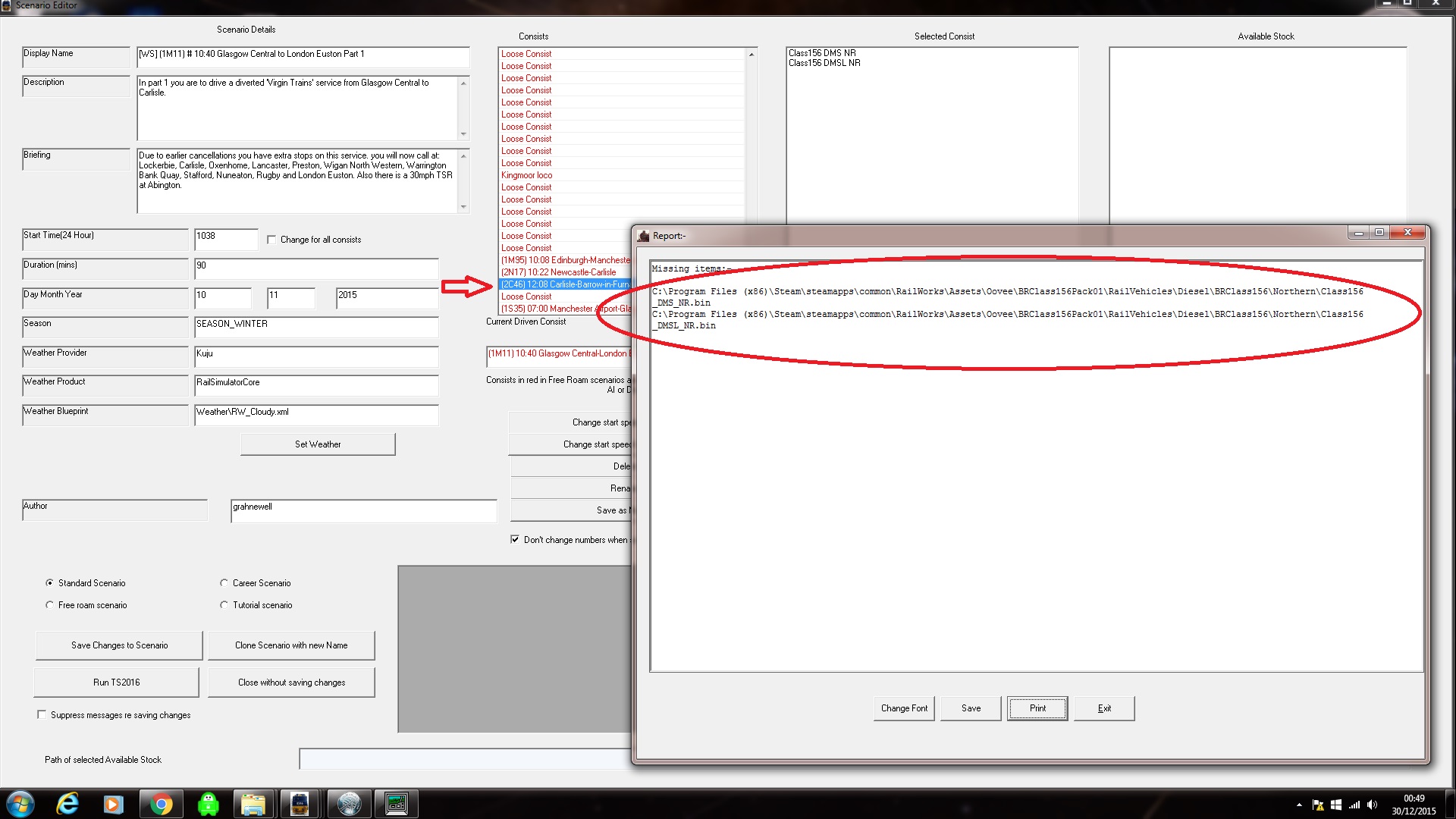Show hidden system tray icons arrow
The height and width of the screenshot is (819, 1456).
point(1299,805)
